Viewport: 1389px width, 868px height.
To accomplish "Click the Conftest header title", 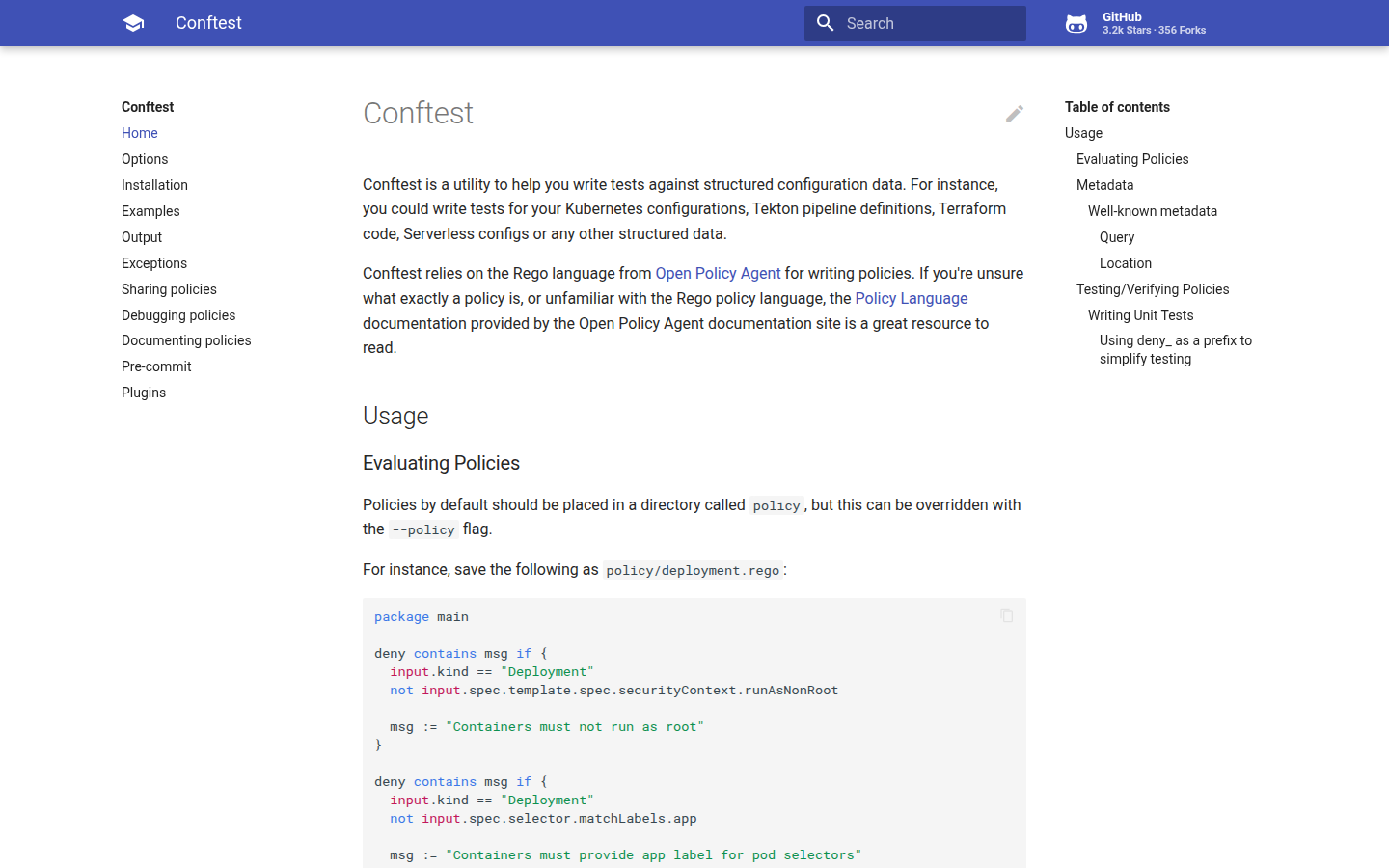I will click(x=208, y=23).
